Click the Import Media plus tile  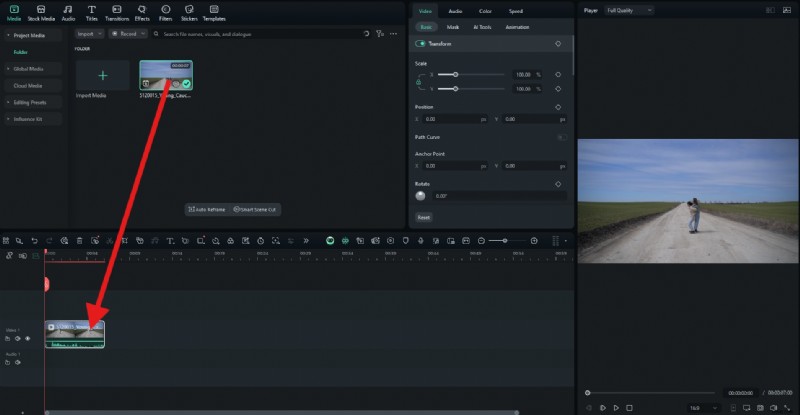pos(103,76)
